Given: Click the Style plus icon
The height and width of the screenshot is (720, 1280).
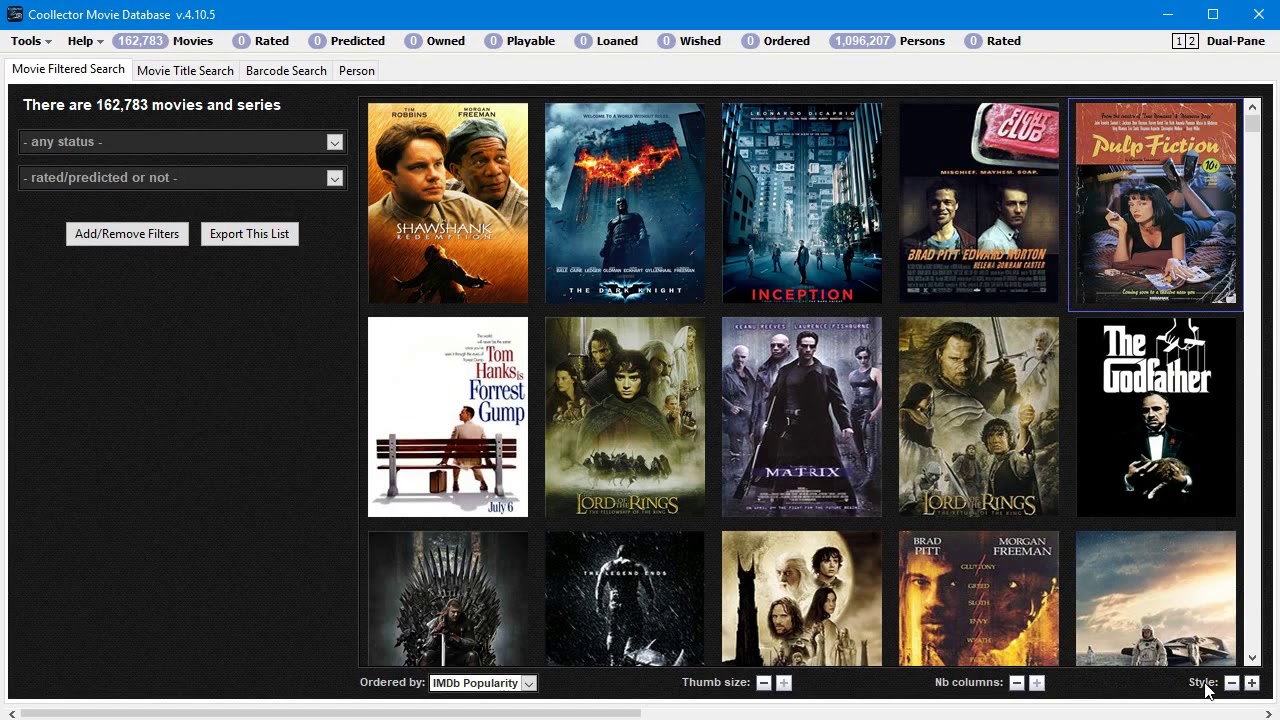Looking at the screenshot, I should 1252,683.
